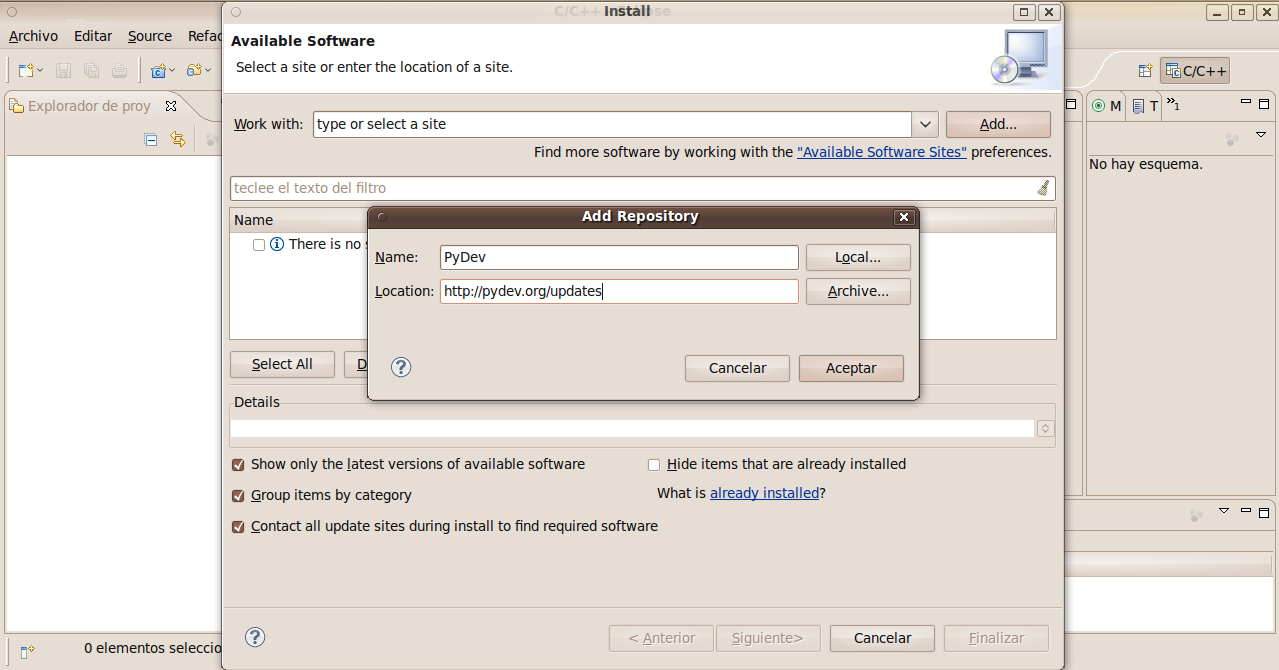The height and width of the screenshot is (670, 1279).
Task: Click the Save All icon in Eclipse toolbar
Action: pos(91,70)
